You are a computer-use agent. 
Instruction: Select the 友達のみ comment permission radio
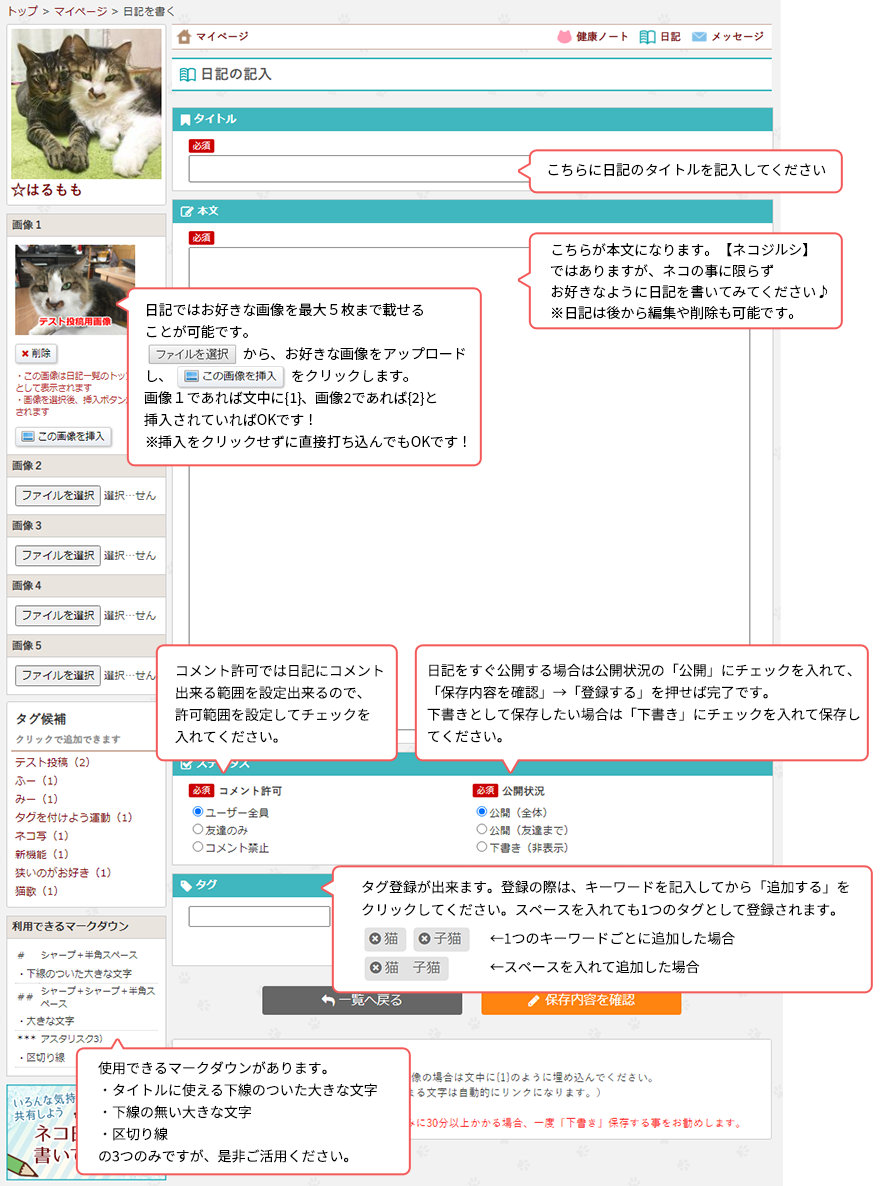(198, 830)
